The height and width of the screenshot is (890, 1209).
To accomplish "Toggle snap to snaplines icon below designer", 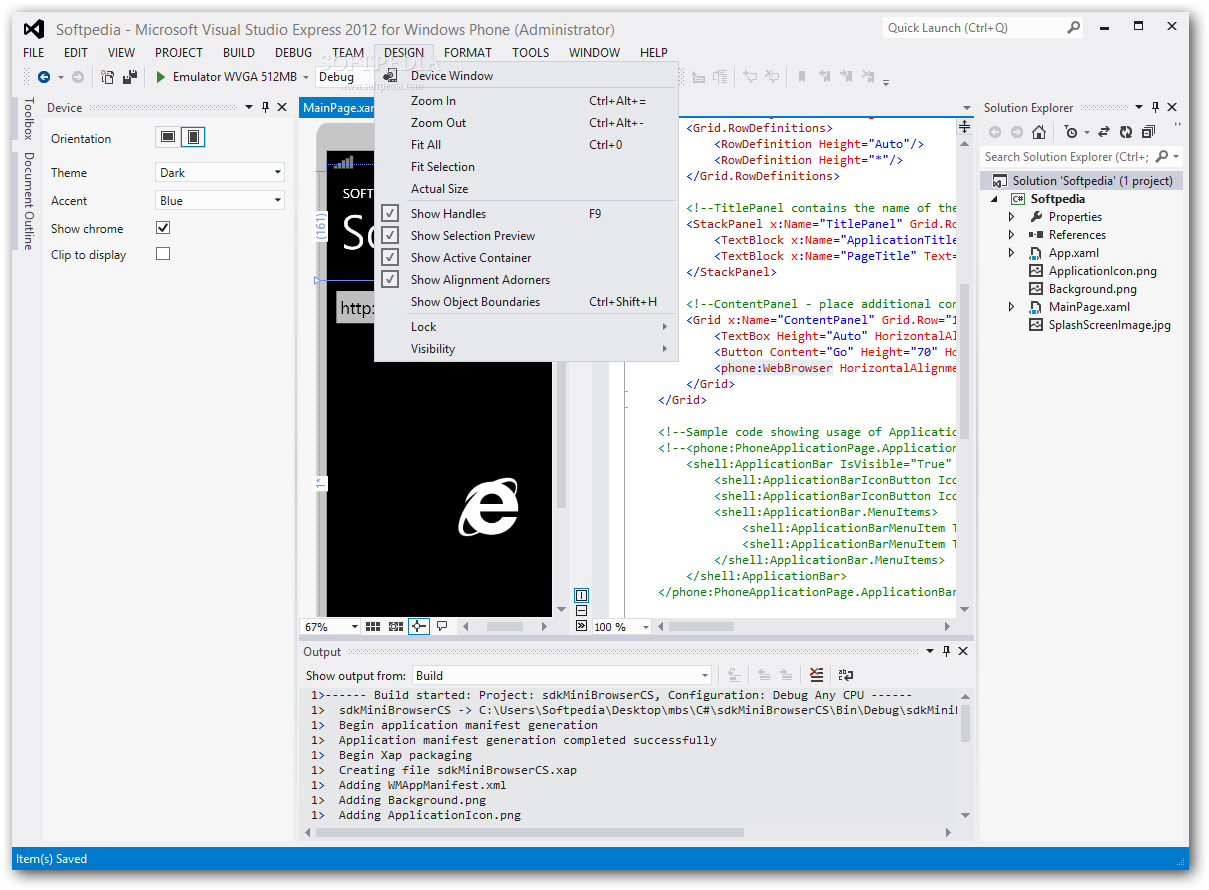I will point(418,626).
